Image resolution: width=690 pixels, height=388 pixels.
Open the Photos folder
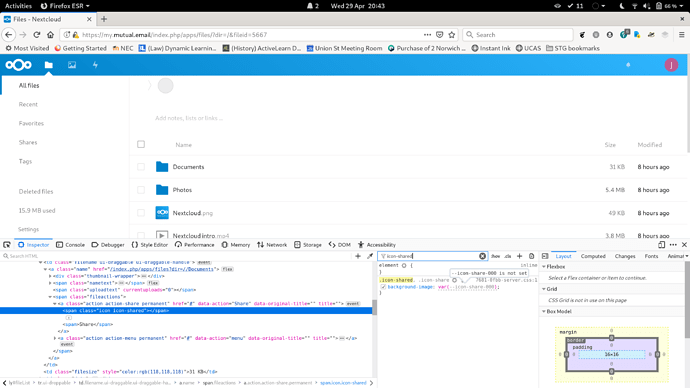pyautogui.click(x=182, y=190)
